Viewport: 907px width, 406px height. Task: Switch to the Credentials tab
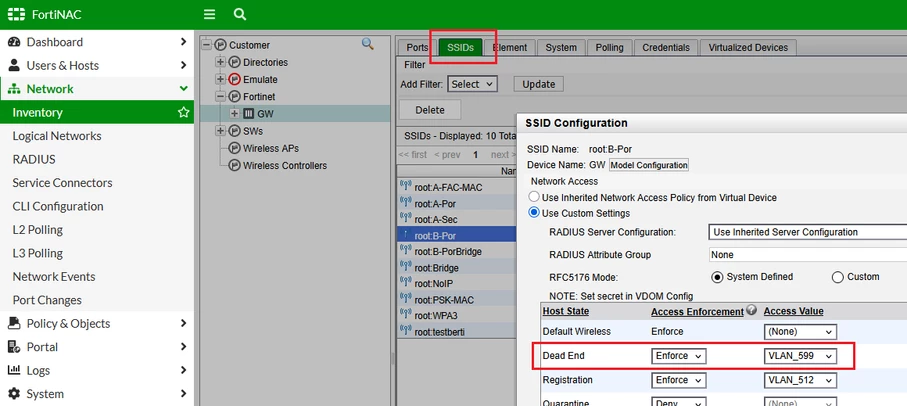point(666,47)
